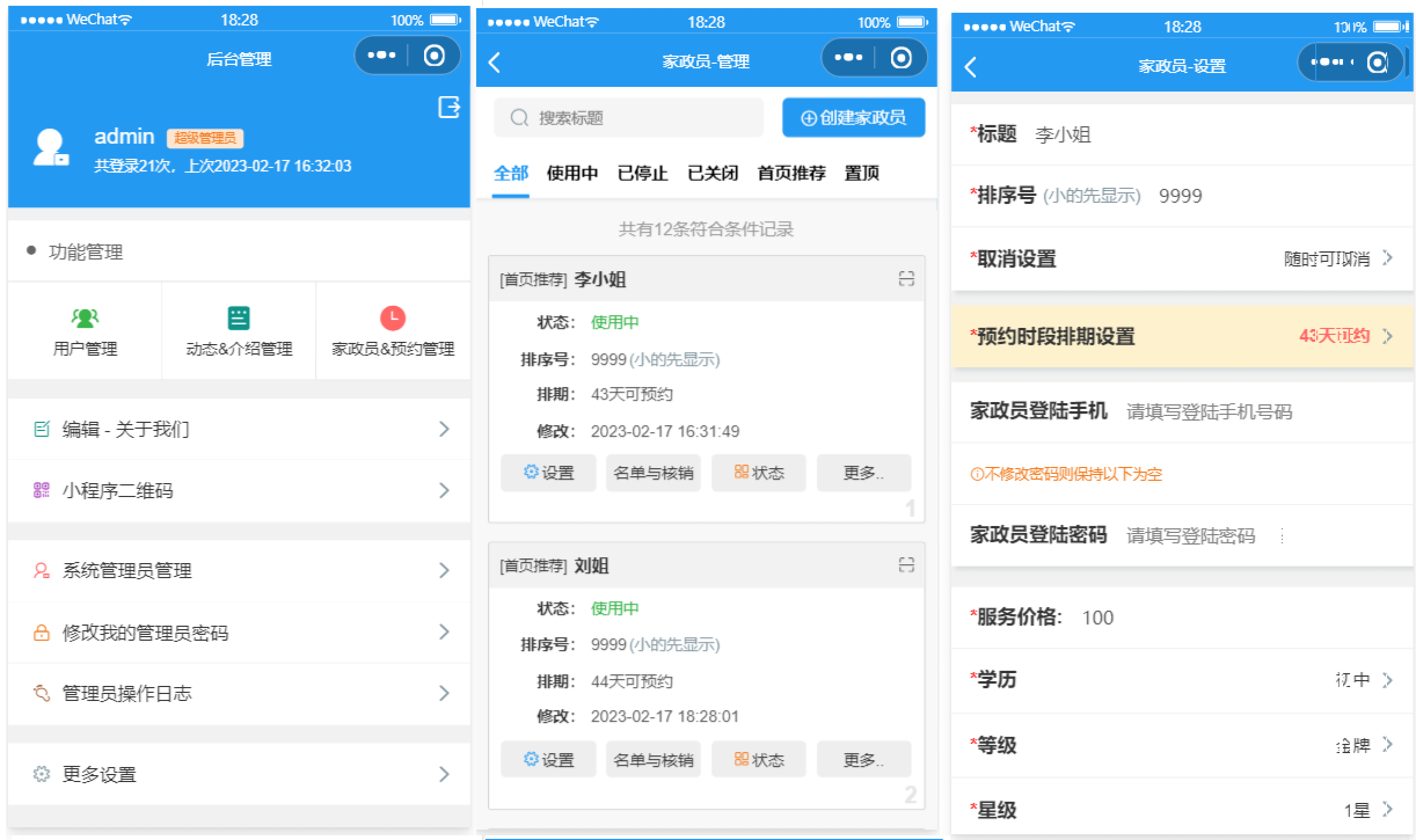Click the 标题 field with 李小姐
Screen dimensions: 1416x840
click(x=1182, y=134)
